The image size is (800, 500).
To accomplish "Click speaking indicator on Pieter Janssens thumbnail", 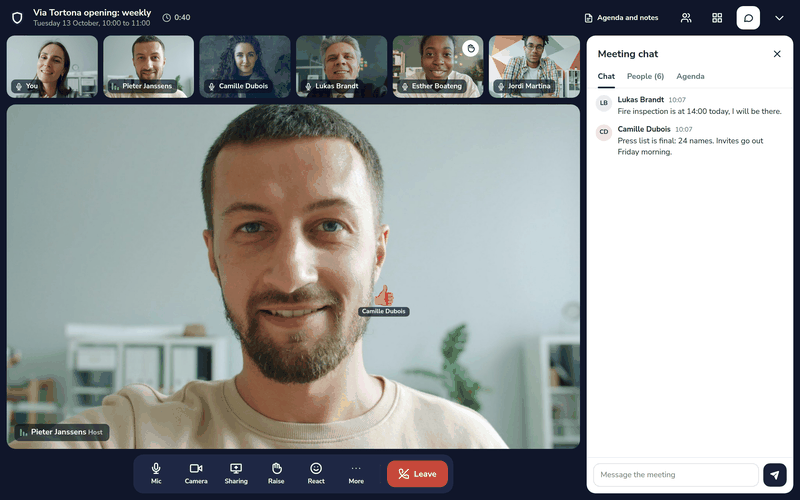I will (115, 86).
